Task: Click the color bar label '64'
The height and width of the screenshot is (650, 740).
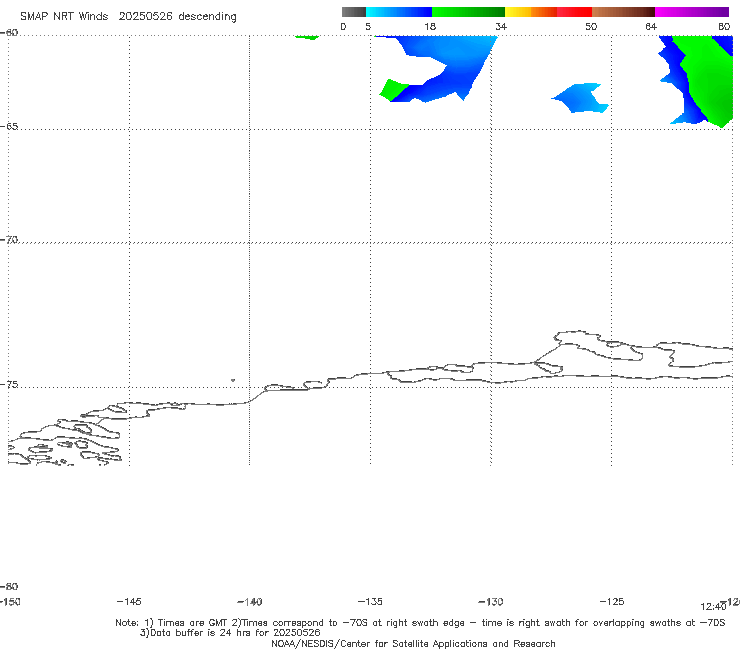Action: pos(651,26)
